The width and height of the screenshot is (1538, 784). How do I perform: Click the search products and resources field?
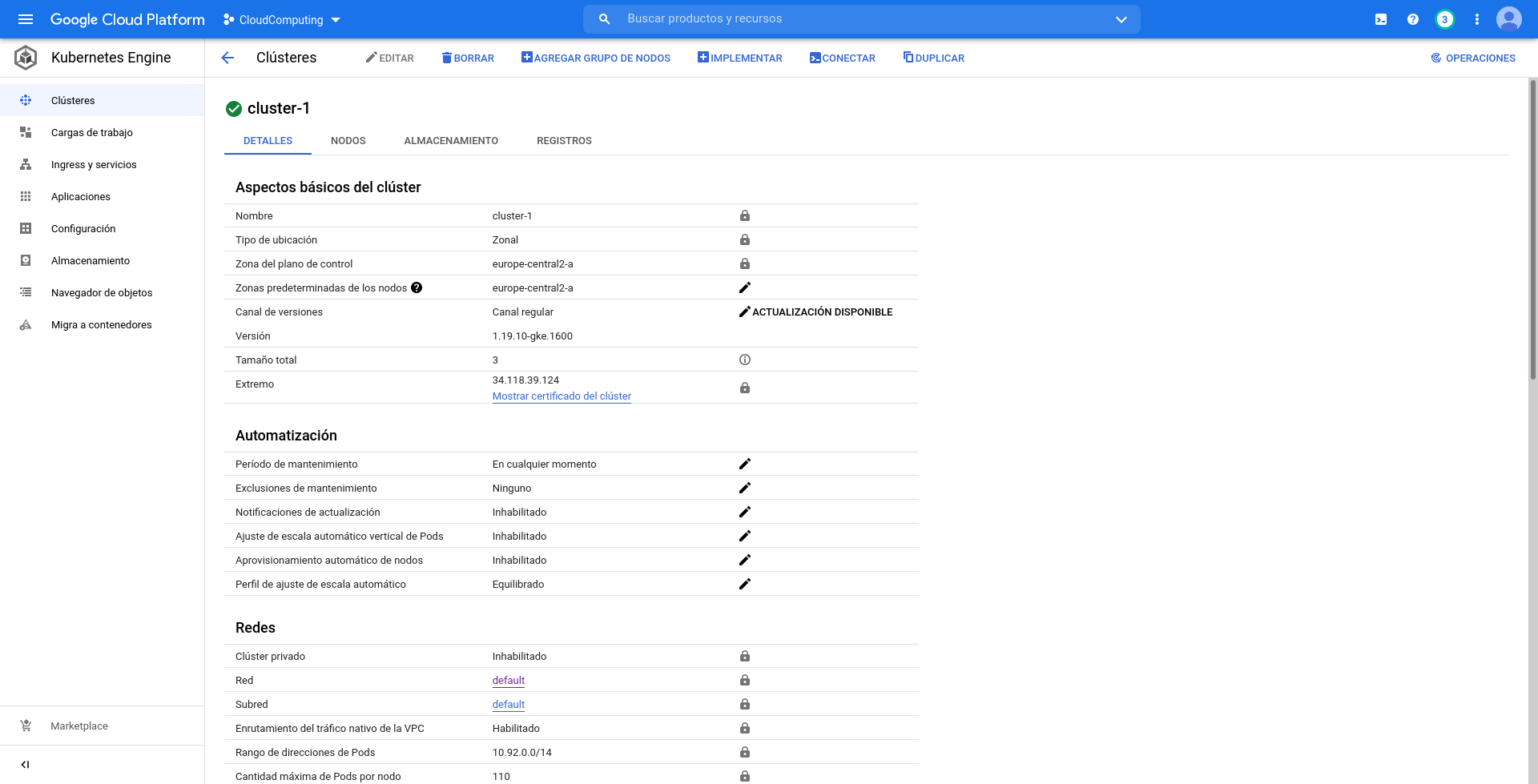(861, 19)
